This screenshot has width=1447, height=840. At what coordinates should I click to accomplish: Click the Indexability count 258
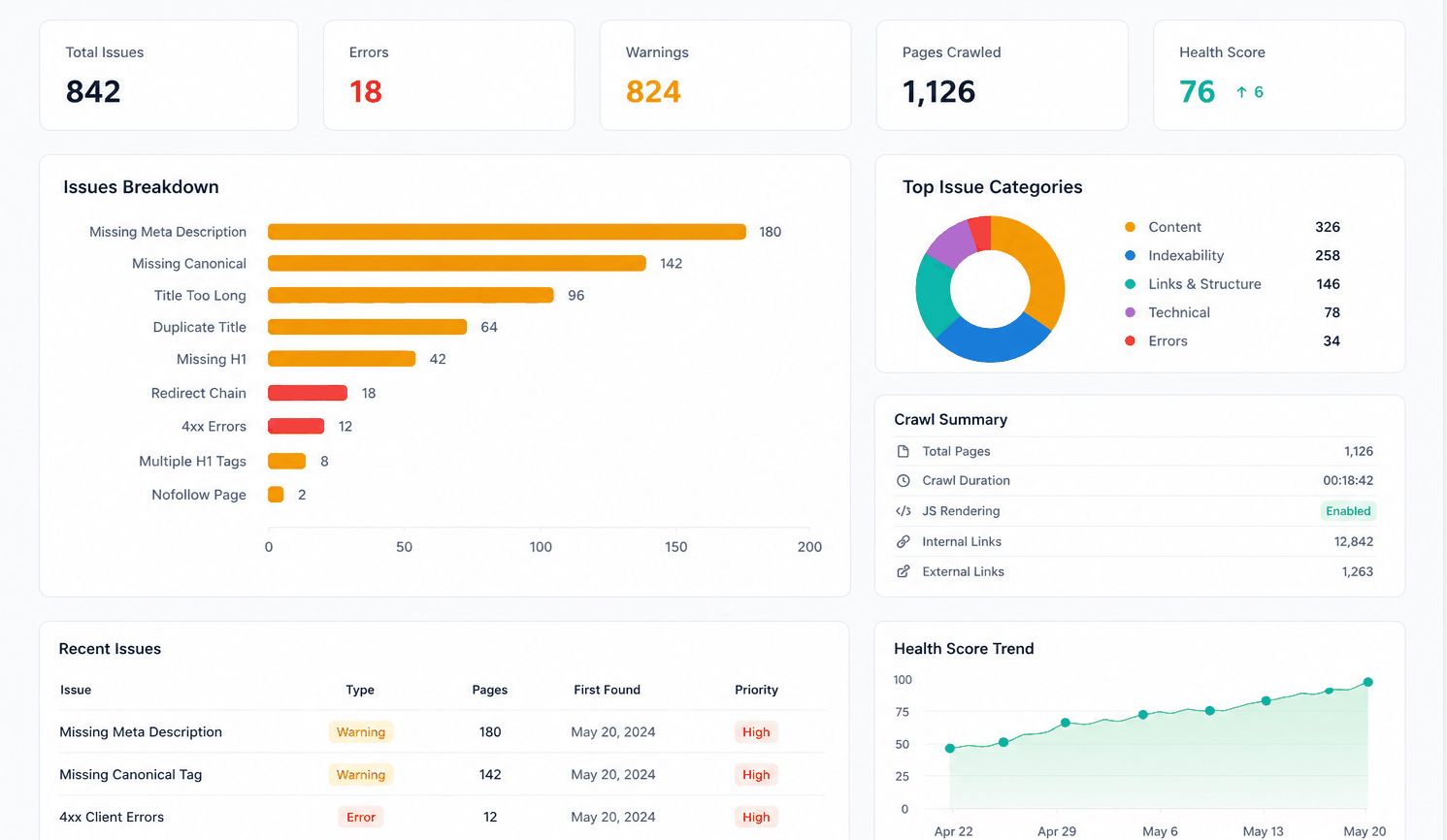click(x=1328, y=255)
